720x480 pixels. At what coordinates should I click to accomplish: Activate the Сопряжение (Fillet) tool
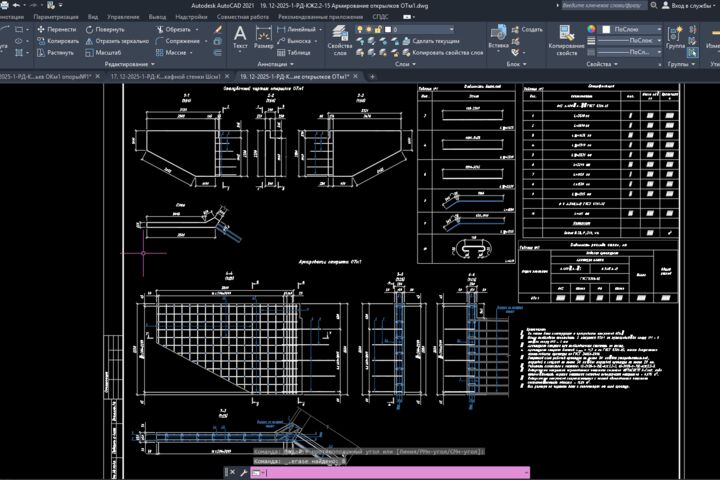(x=178, y=41)
